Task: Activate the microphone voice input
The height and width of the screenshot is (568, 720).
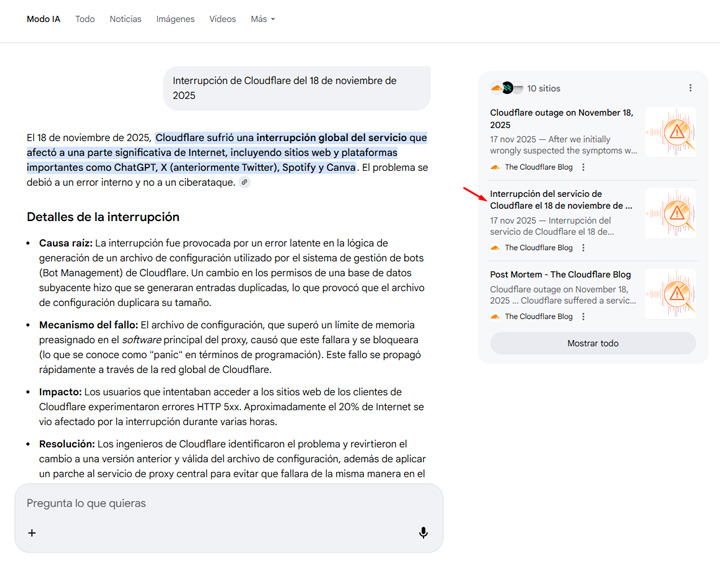Action: click(x=423, y=533)
